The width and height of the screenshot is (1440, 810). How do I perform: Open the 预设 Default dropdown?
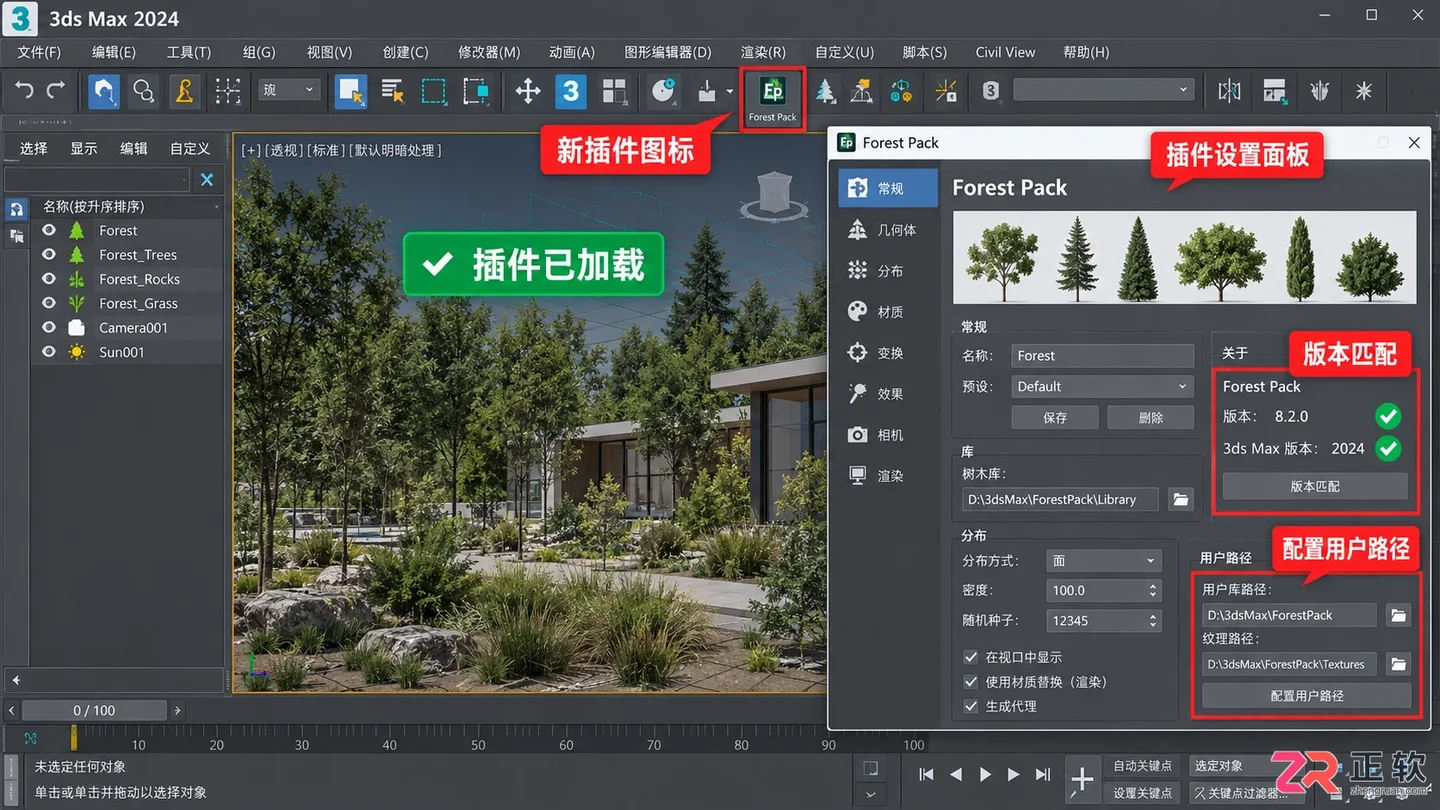point(1103,386)
